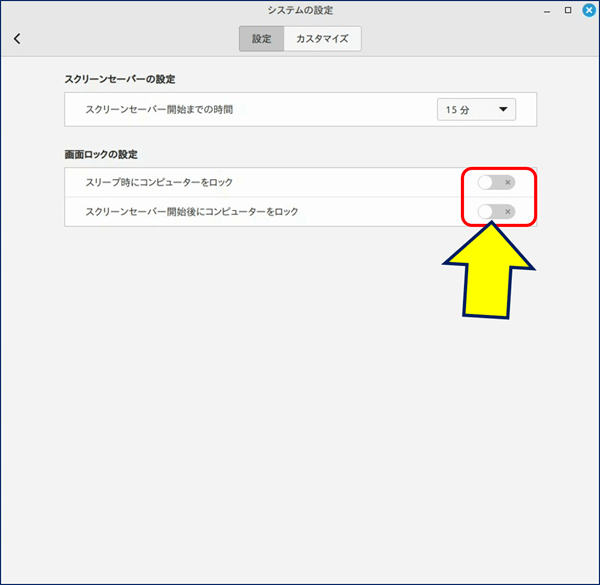This screenshot has height=585, width=600.
Task: Click the スリープ時にコンピューターをロック label text
Action: [x=159, y=183]
